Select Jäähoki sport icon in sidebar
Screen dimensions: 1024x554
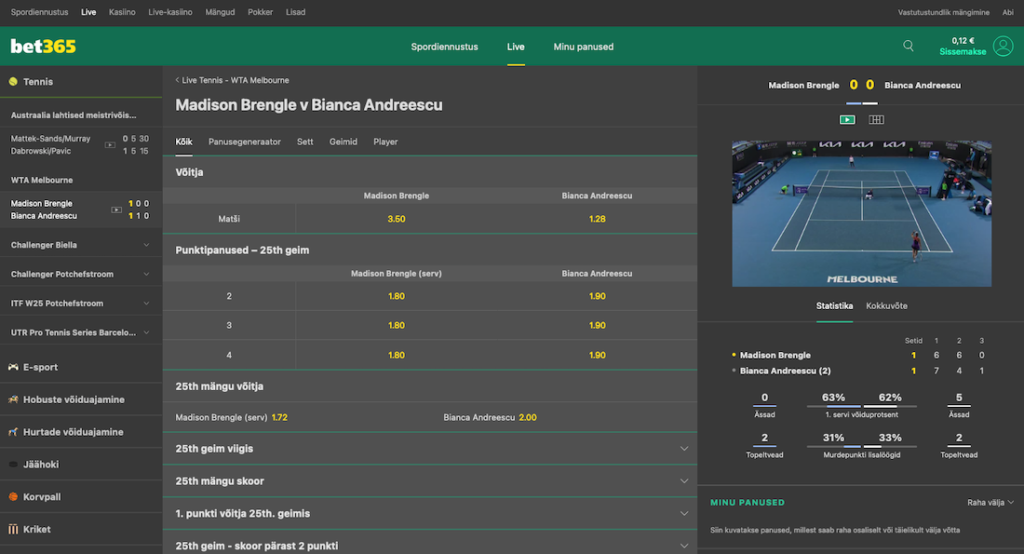coord(13,464)
